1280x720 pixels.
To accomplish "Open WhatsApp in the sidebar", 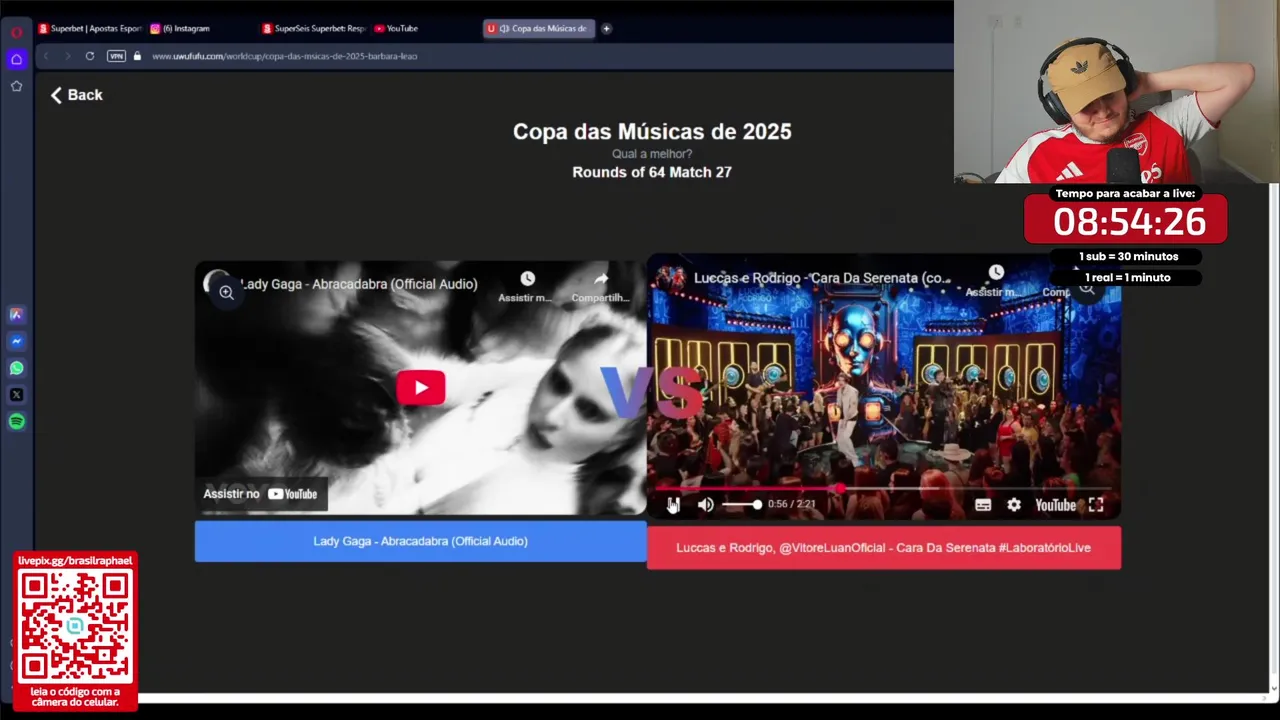I will 16,368.
